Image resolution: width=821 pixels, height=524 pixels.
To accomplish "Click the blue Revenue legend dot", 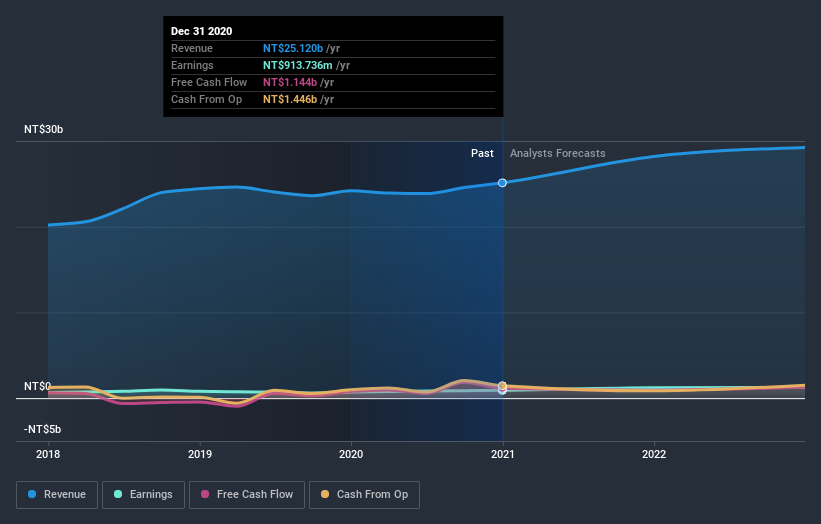I will pos(32,494).
